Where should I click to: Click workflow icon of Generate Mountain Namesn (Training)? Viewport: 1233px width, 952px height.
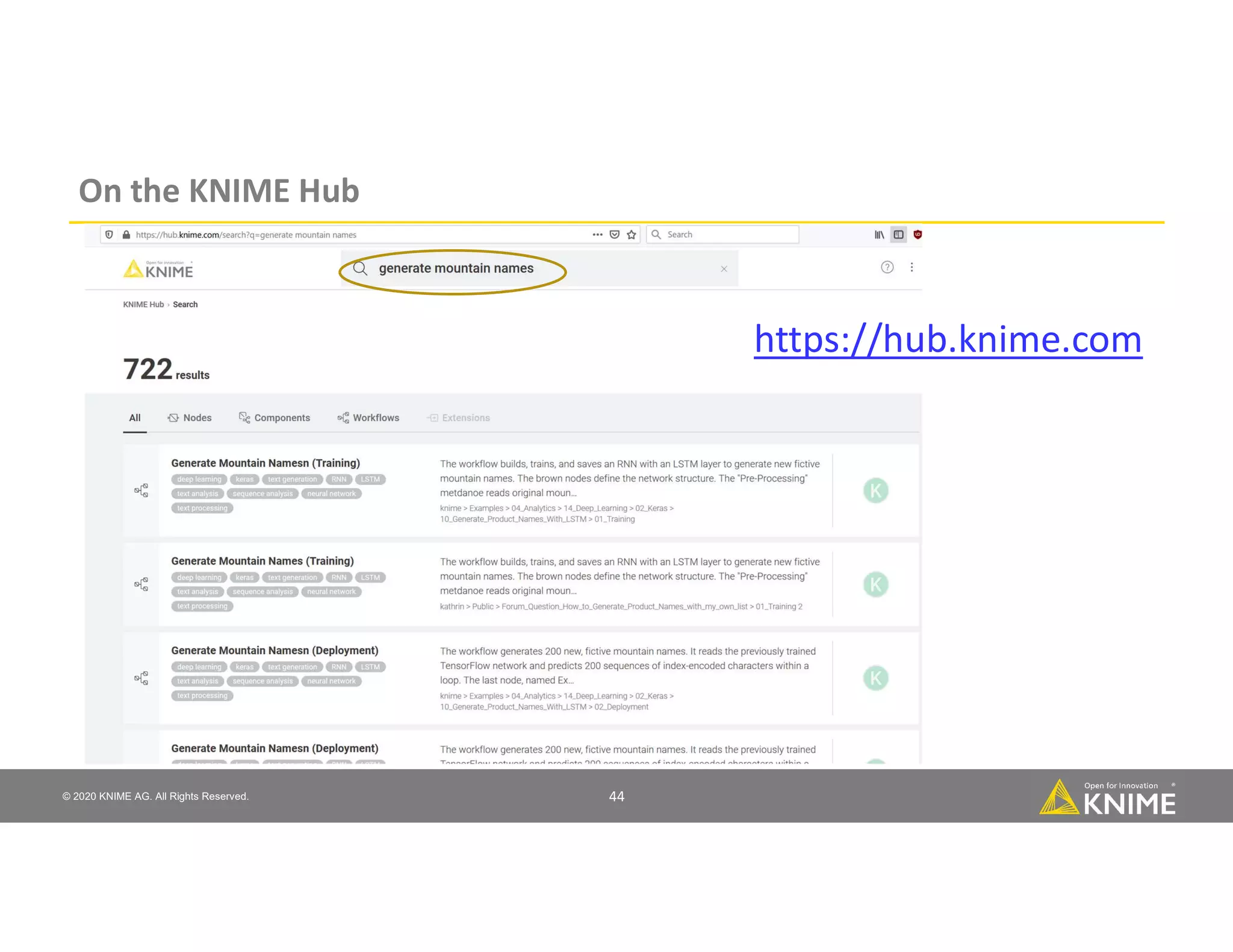[x=141, y=490]
